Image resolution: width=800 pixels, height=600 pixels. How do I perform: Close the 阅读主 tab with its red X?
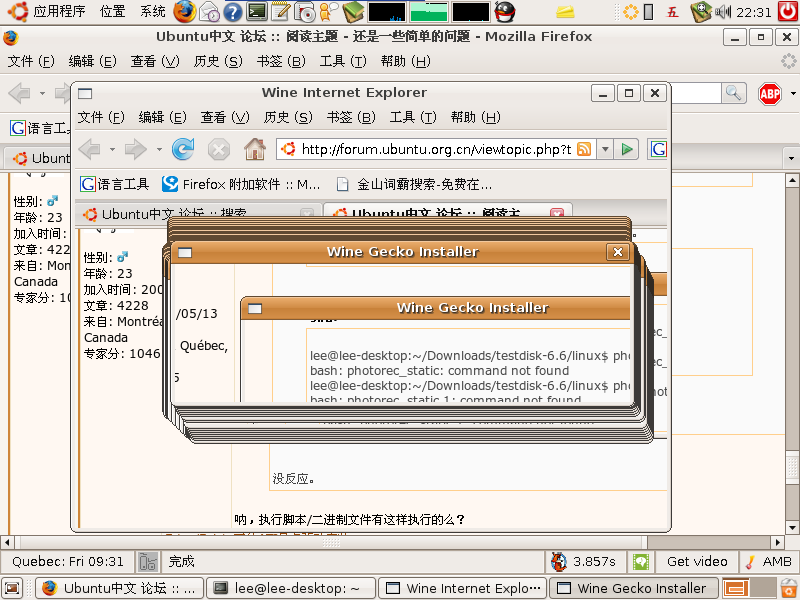click(557, 214)
